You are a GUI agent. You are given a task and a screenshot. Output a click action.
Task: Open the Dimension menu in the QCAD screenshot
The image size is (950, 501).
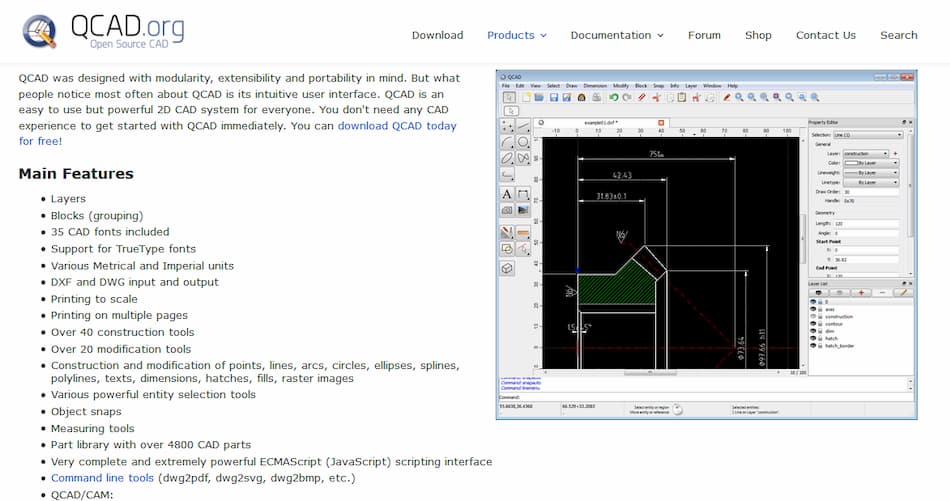click(x=595, y=85)
